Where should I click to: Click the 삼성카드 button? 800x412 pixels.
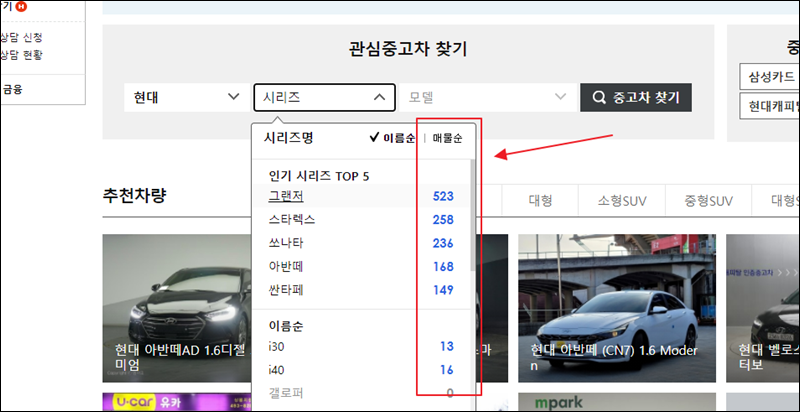[769, 77]
